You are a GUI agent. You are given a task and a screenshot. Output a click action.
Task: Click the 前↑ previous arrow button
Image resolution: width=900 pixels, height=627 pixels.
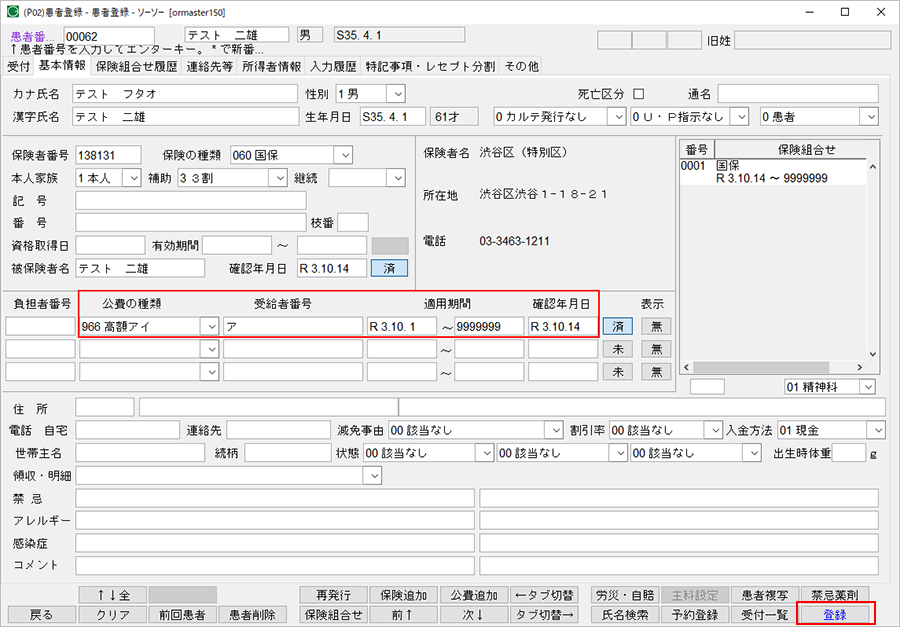point(402,615)
